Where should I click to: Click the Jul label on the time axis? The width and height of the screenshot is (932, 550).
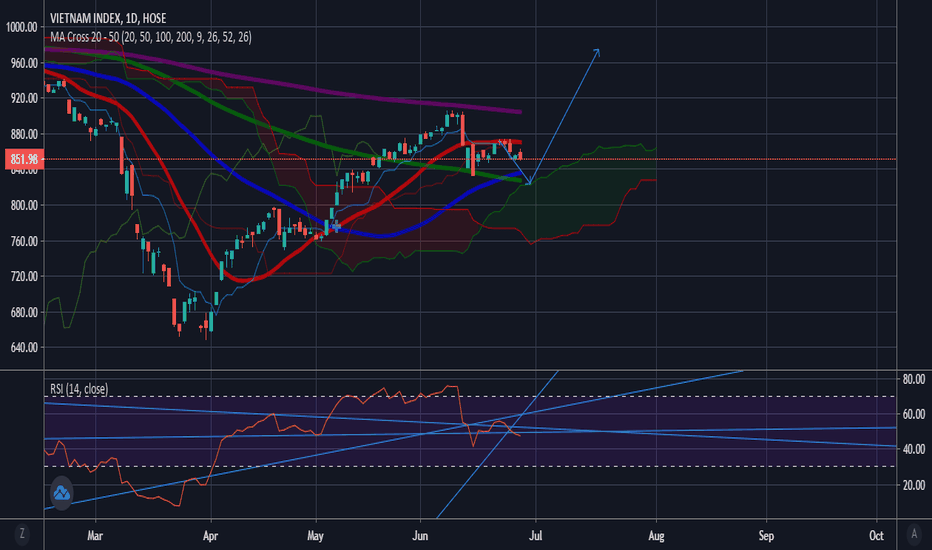point(536,536)
